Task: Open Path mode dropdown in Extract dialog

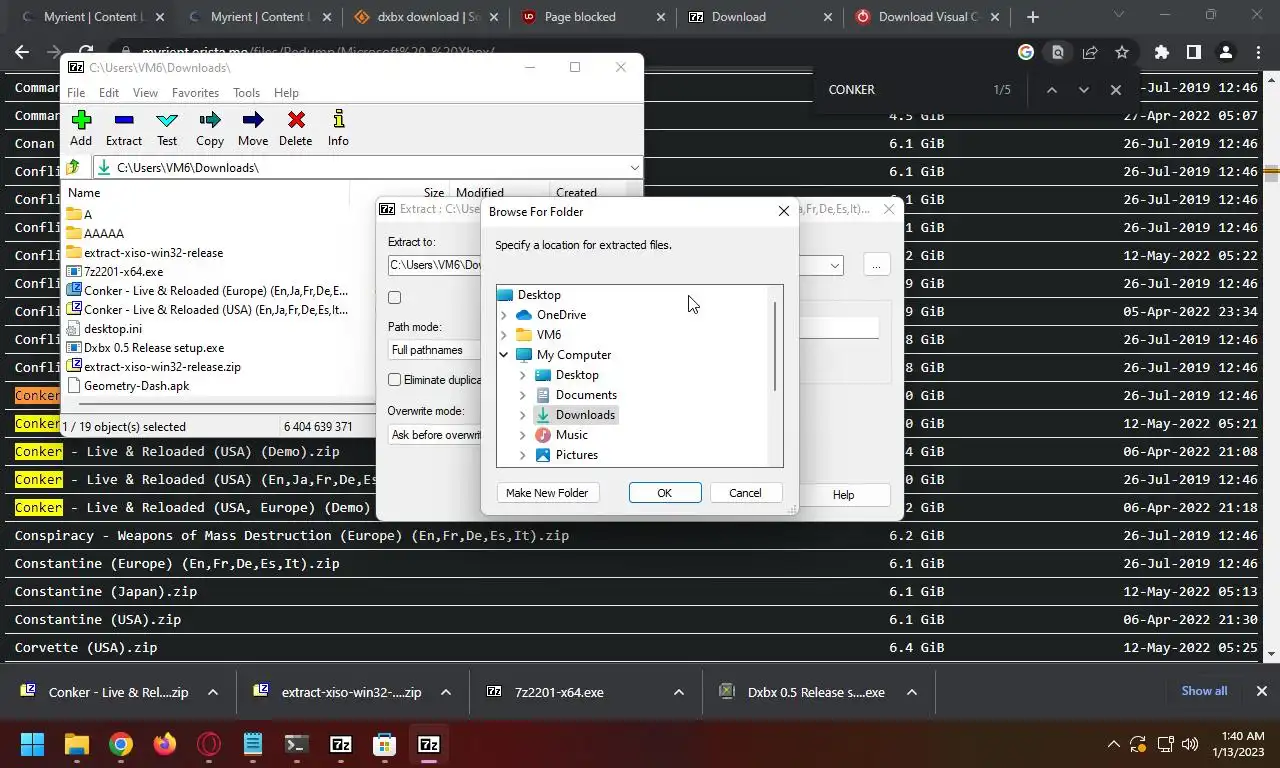Action: pyautogui.click(x=434, y=350)
